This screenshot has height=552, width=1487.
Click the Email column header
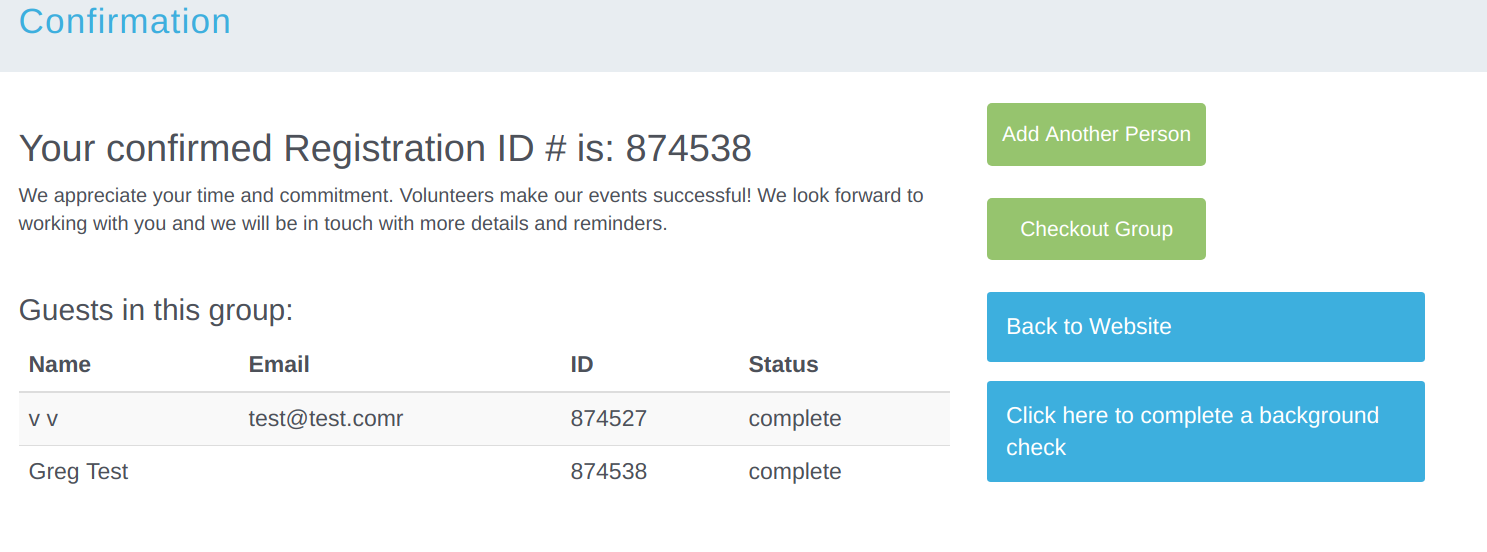pyautogui.click(x=279, y=365)
